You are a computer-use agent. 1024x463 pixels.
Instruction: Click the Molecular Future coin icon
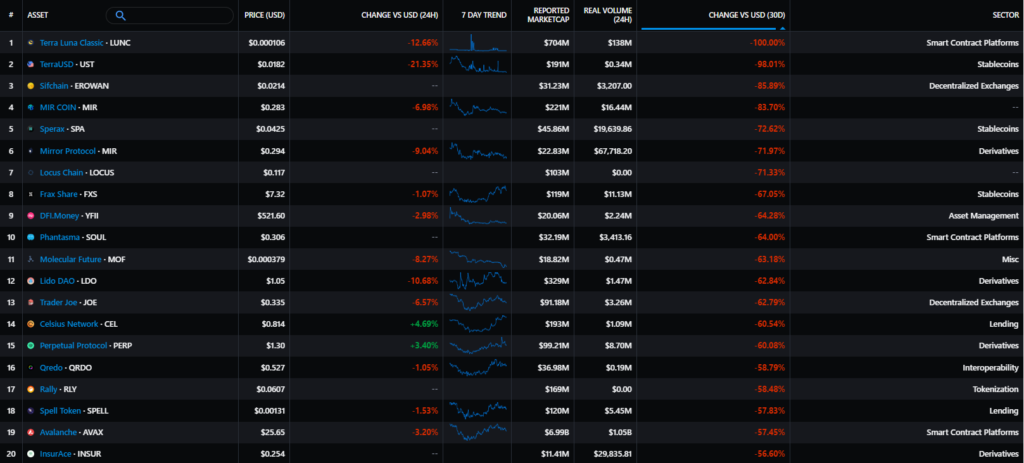click(x=31, y=259)
